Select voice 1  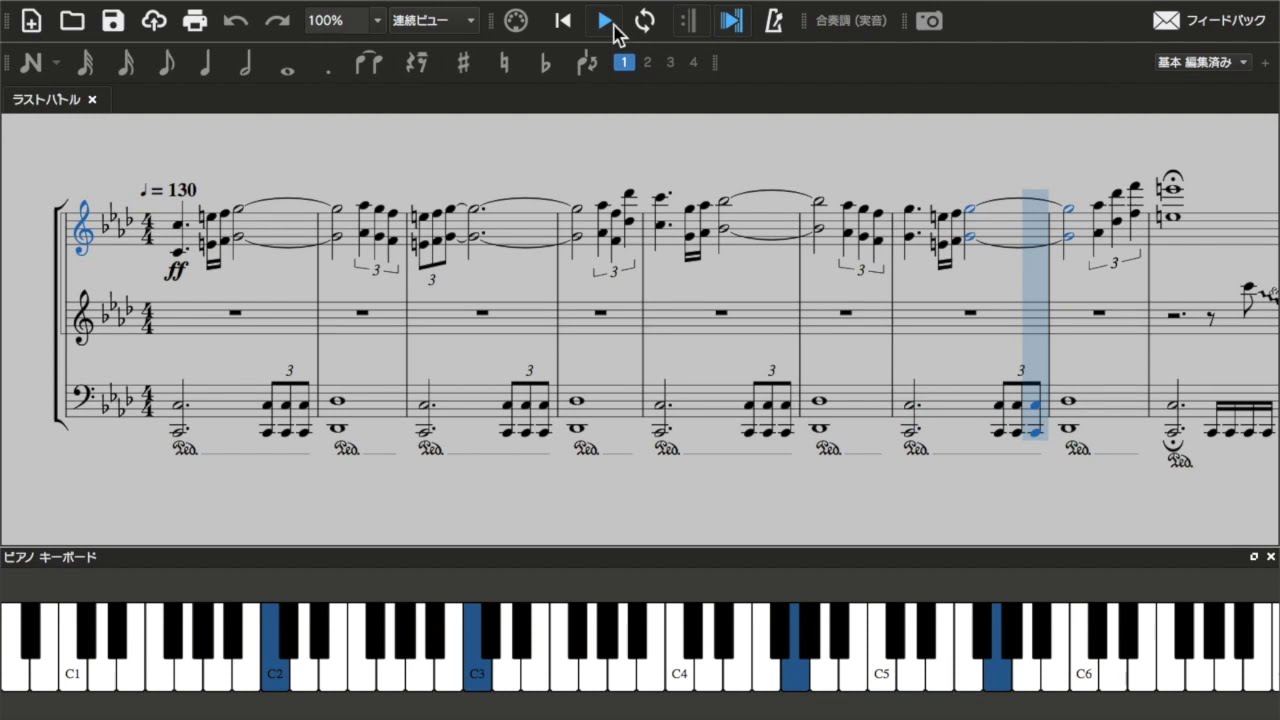coord(624,62)
